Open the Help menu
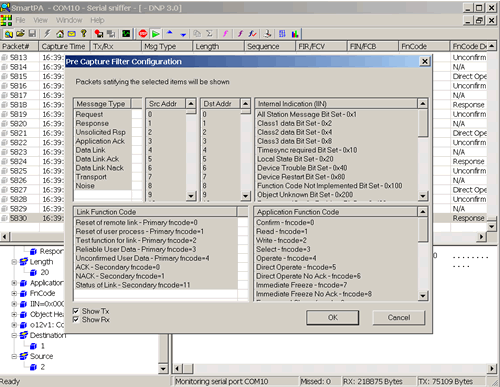Viewport: 500px width, 387px height. pyautogui.click(x=97, y=20)
